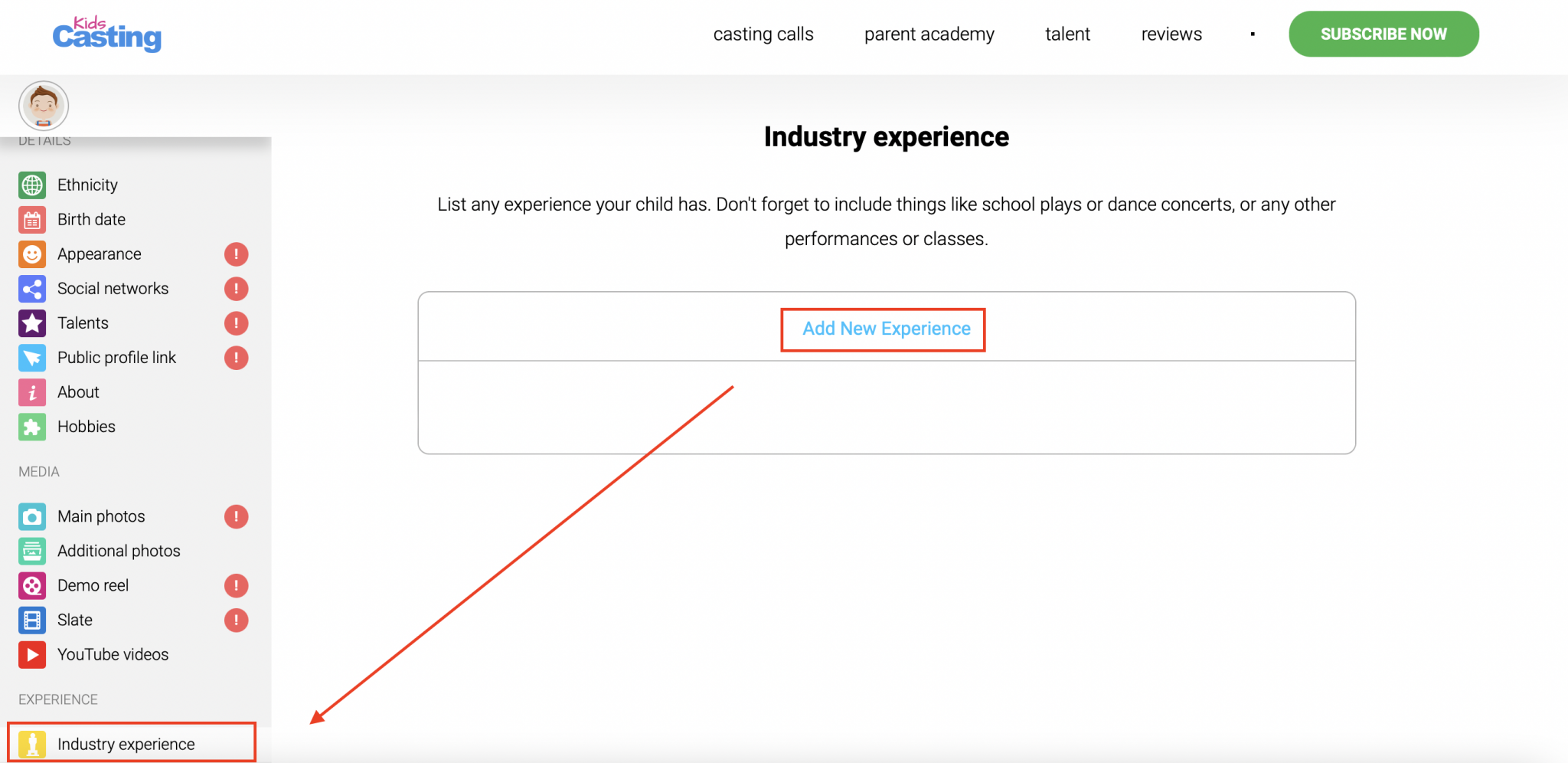This screenshot has width=1568, height=763.
Task: Click the Social networks share icon
Action: point(32,289)
